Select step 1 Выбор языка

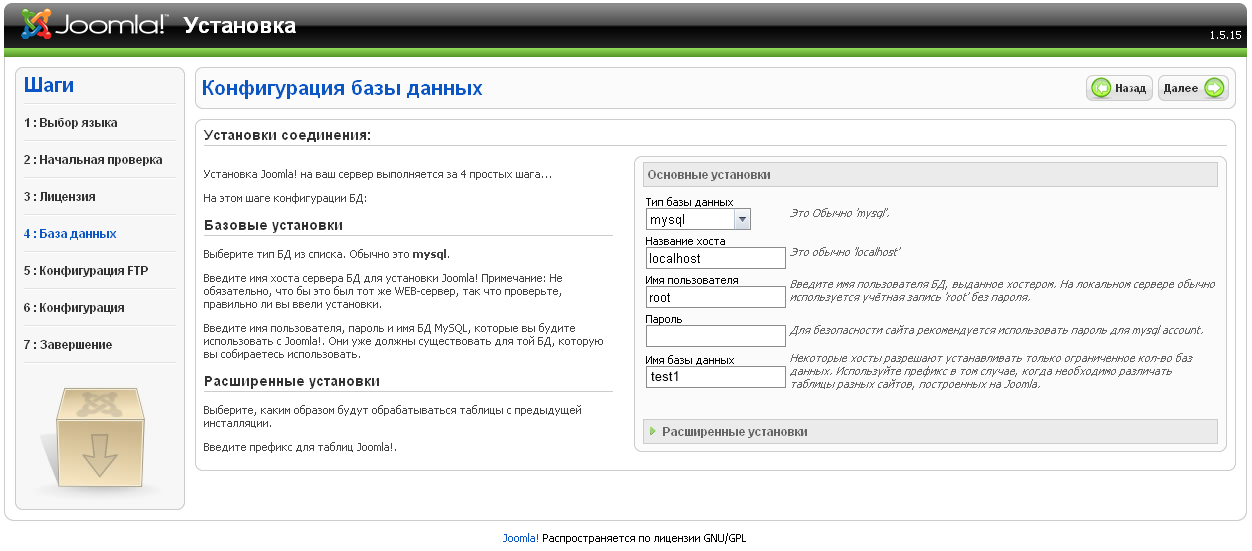71,123
